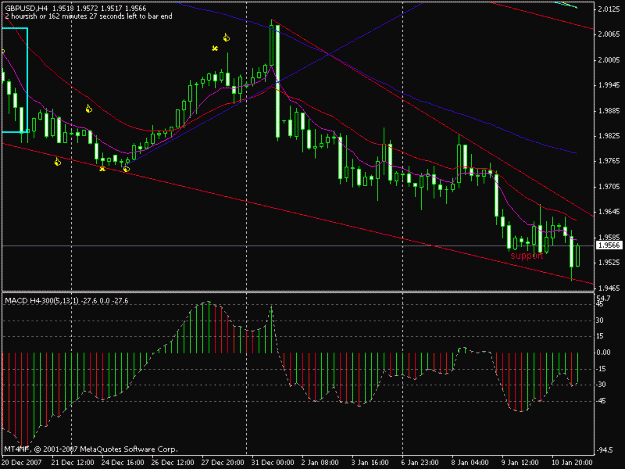625x469 pixels.
Task: Click the yellow X marker on the lower red trendline
Action: [102, 169]
